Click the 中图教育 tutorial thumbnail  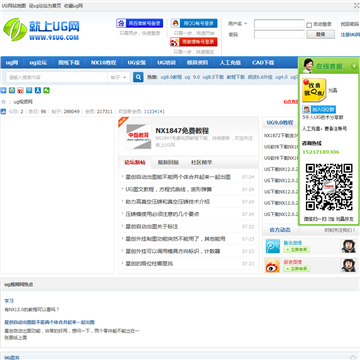point(139,137)
